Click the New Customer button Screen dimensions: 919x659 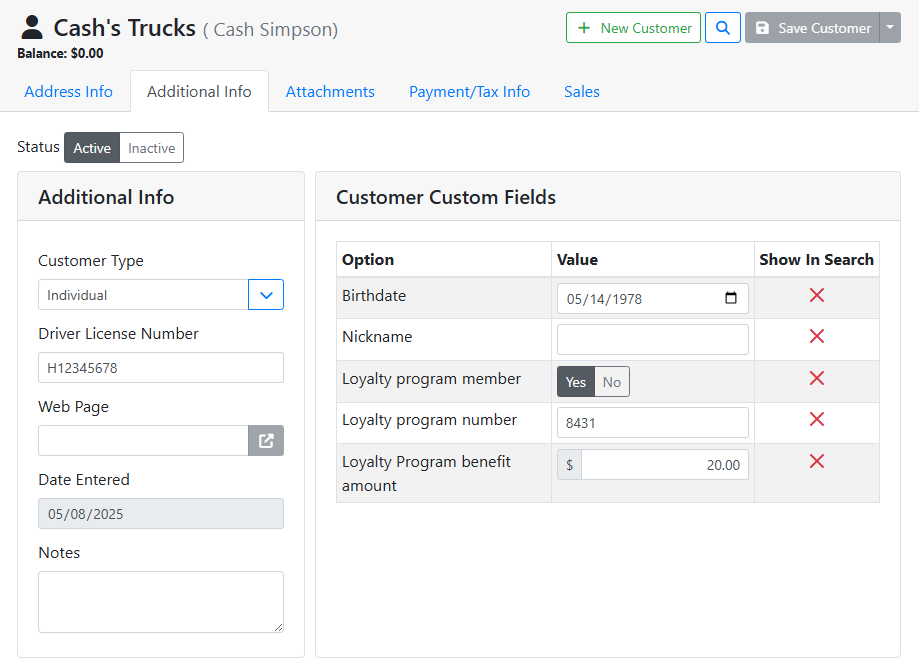(633, 28)
